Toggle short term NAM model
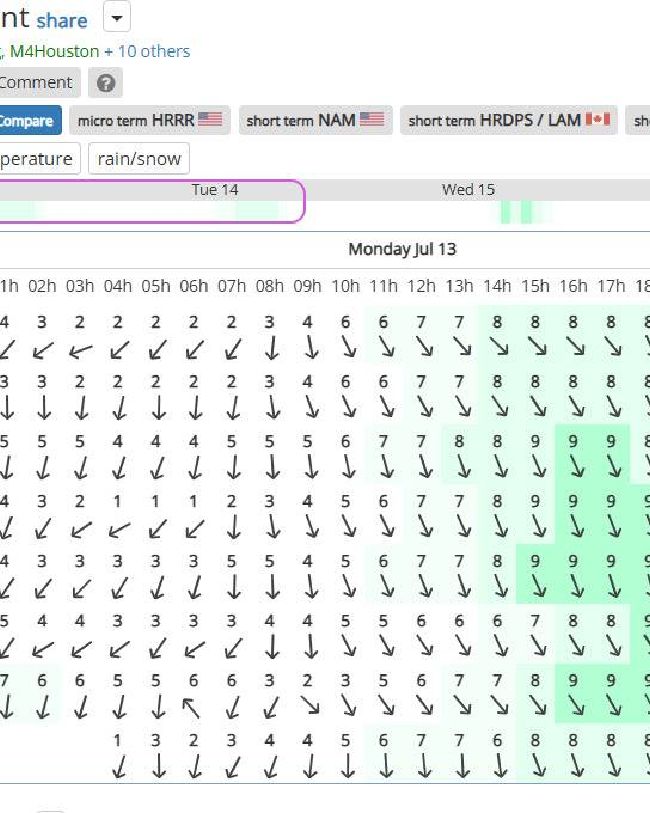Screen dimensions: 650x813 click(316, 120)
